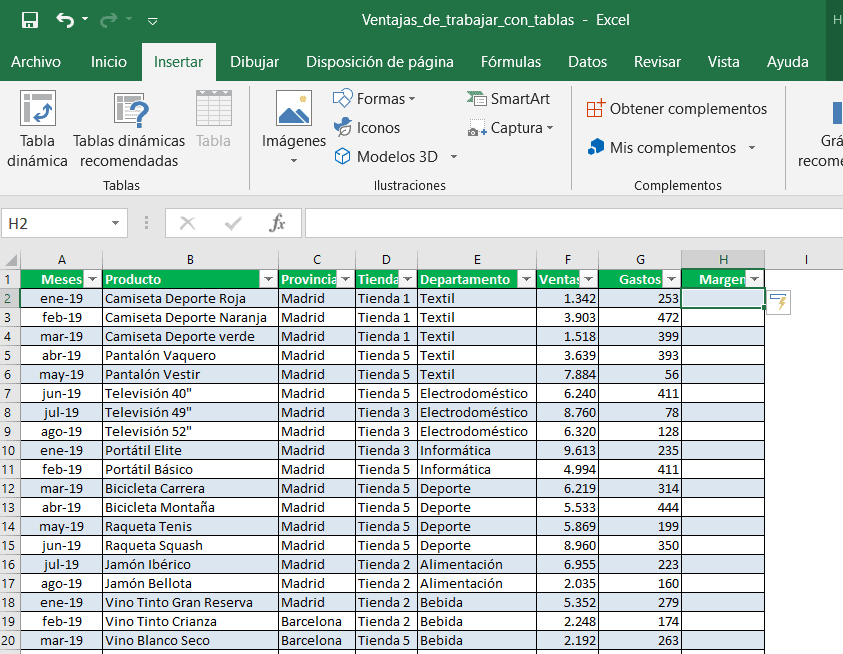Insert a SmartArt graphic
Screen dimensions: 843x654
coord(508,99)
